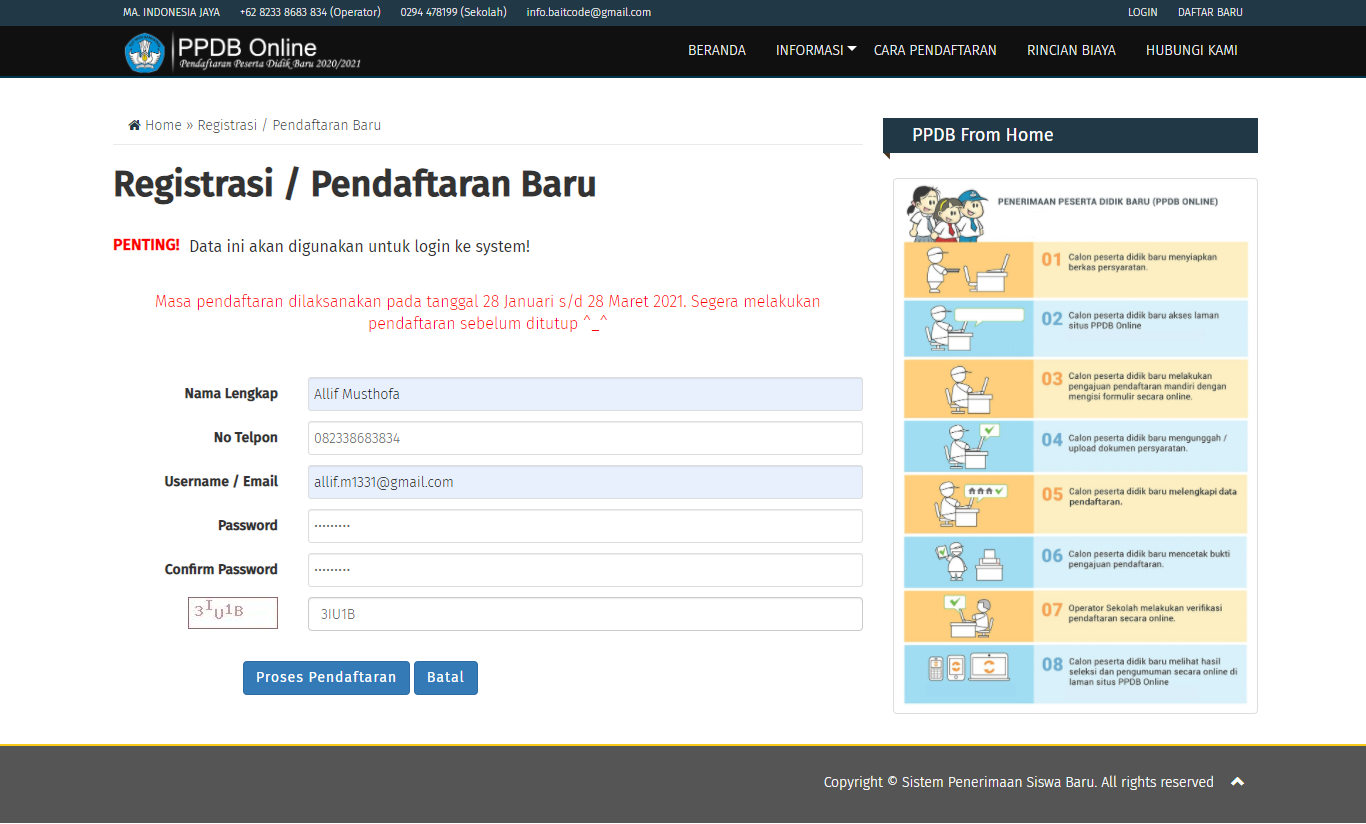
Task: Go to CARA PENDAFTARAN page
Action: 935,50
